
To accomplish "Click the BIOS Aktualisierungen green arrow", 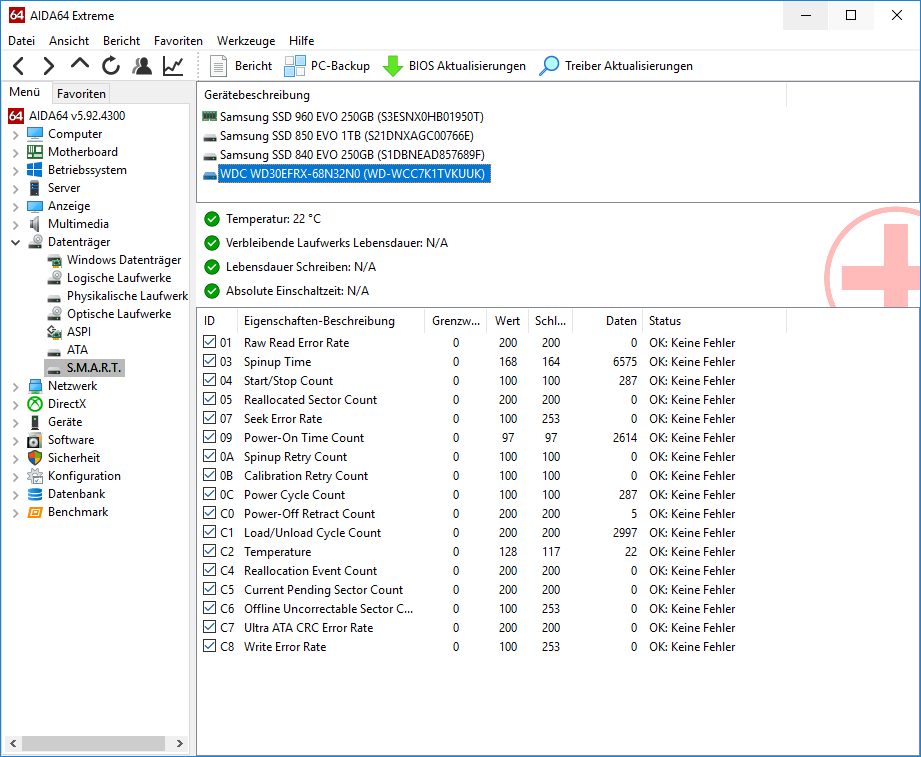I will [392, 66].
